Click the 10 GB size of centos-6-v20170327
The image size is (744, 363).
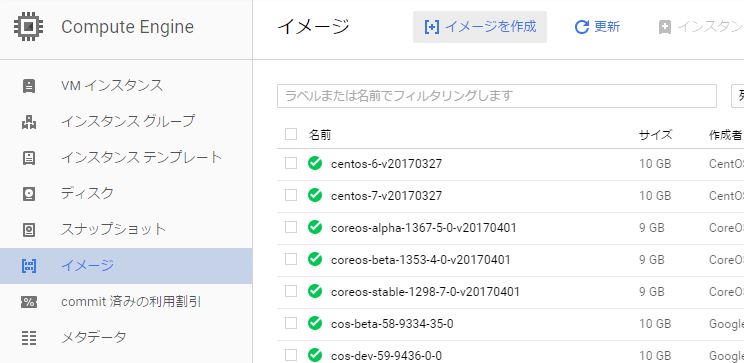pos(655,164)
